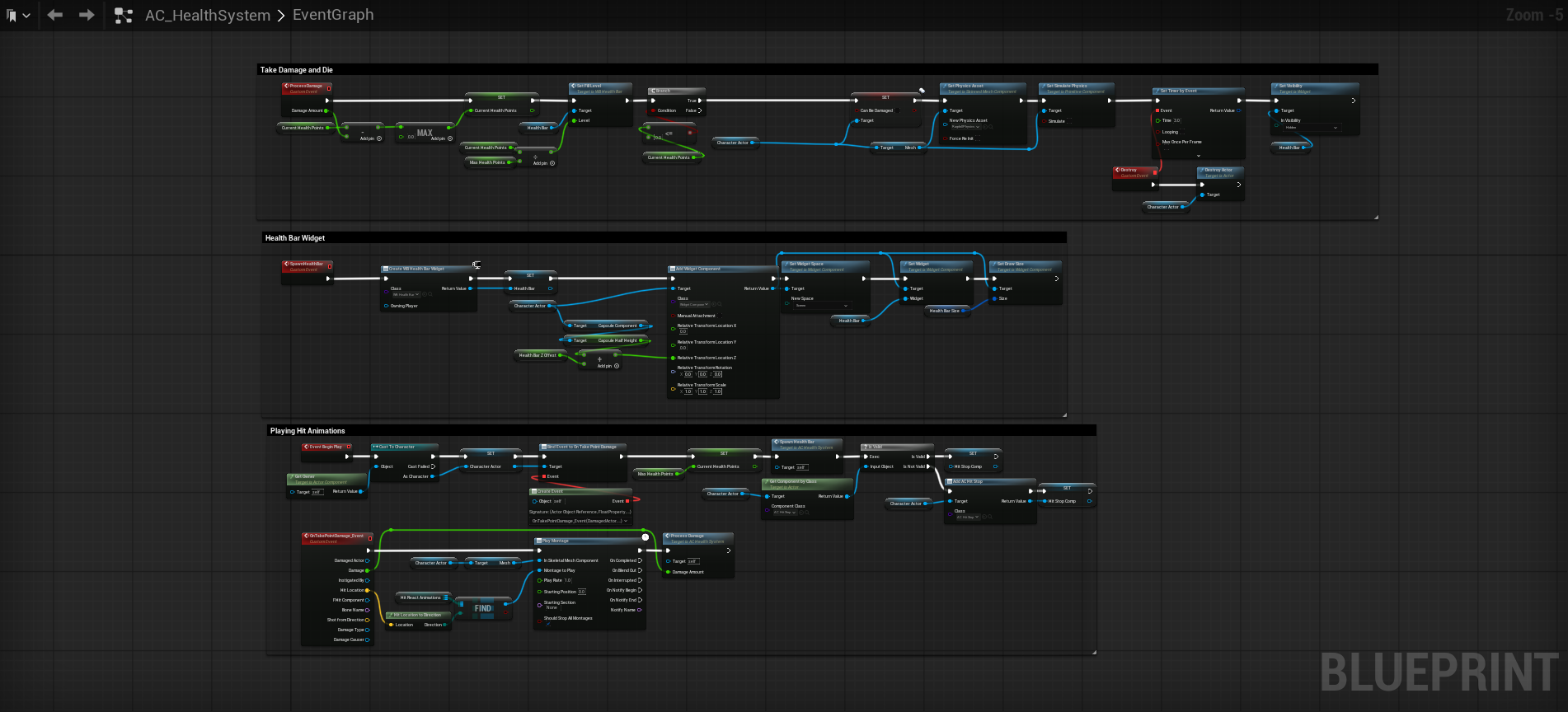1568x712 pixels.
Task: Select the Set Physics Asset node header
Action: (x=984, y=88)
